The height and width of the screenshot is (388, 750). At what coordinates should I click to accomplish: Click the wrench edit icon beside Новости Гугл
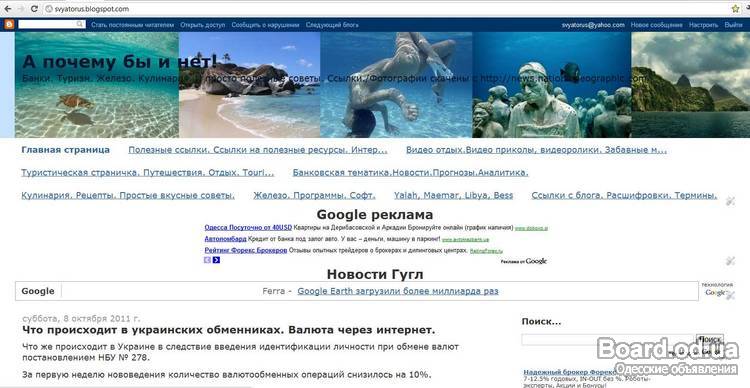tap(730, 296)
